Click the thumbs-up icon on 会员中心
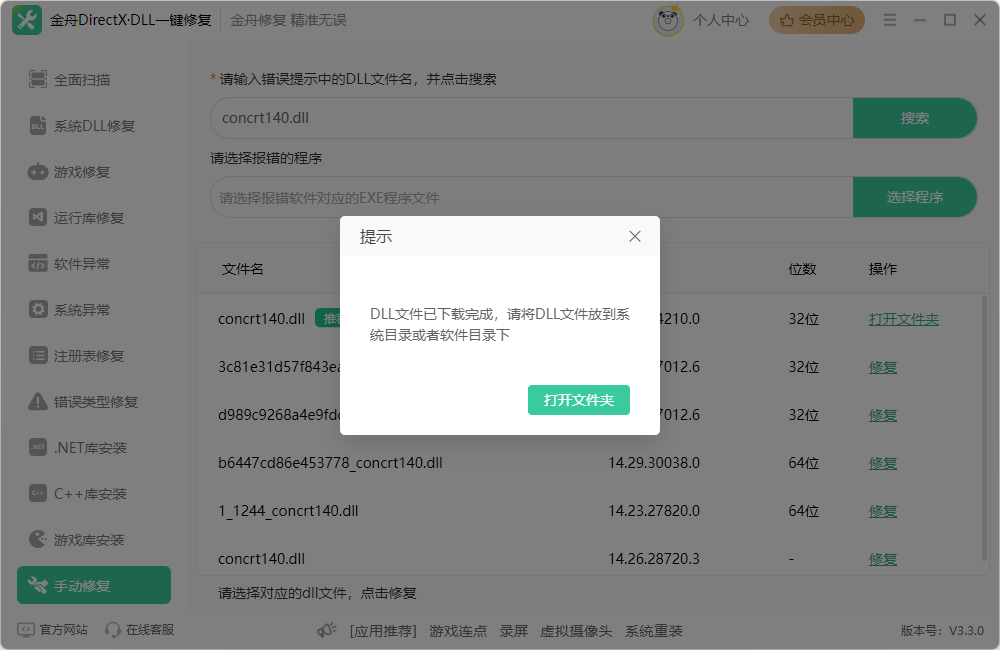 pos(787,20)
